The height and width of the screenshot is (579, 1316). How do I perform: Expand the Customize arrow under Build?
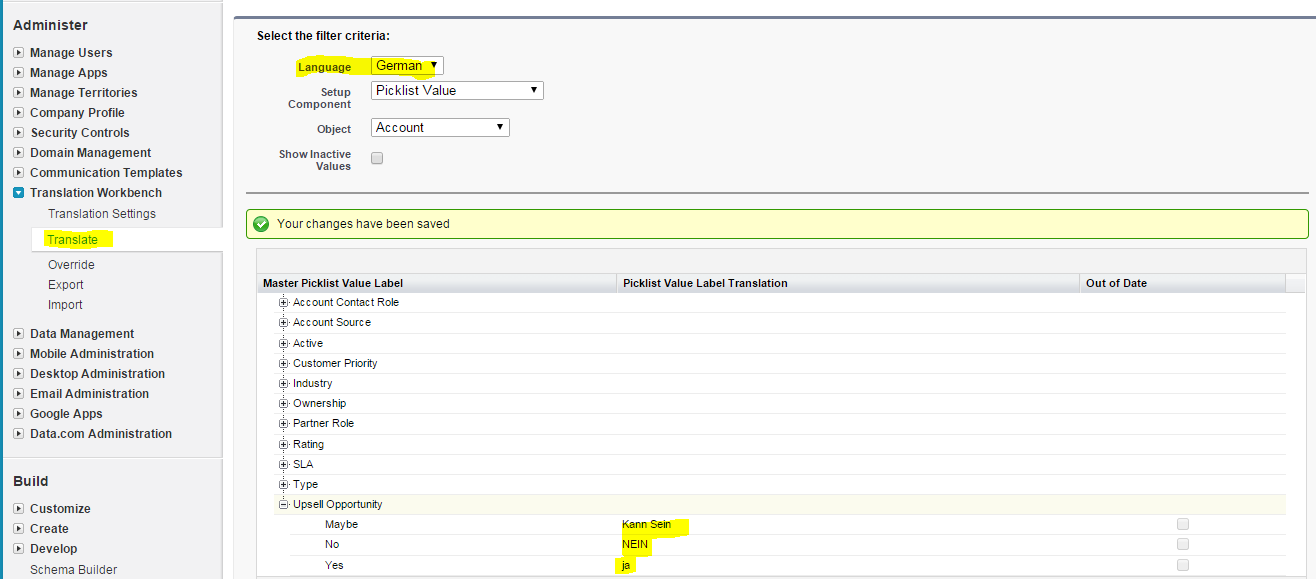coord(19,509)
